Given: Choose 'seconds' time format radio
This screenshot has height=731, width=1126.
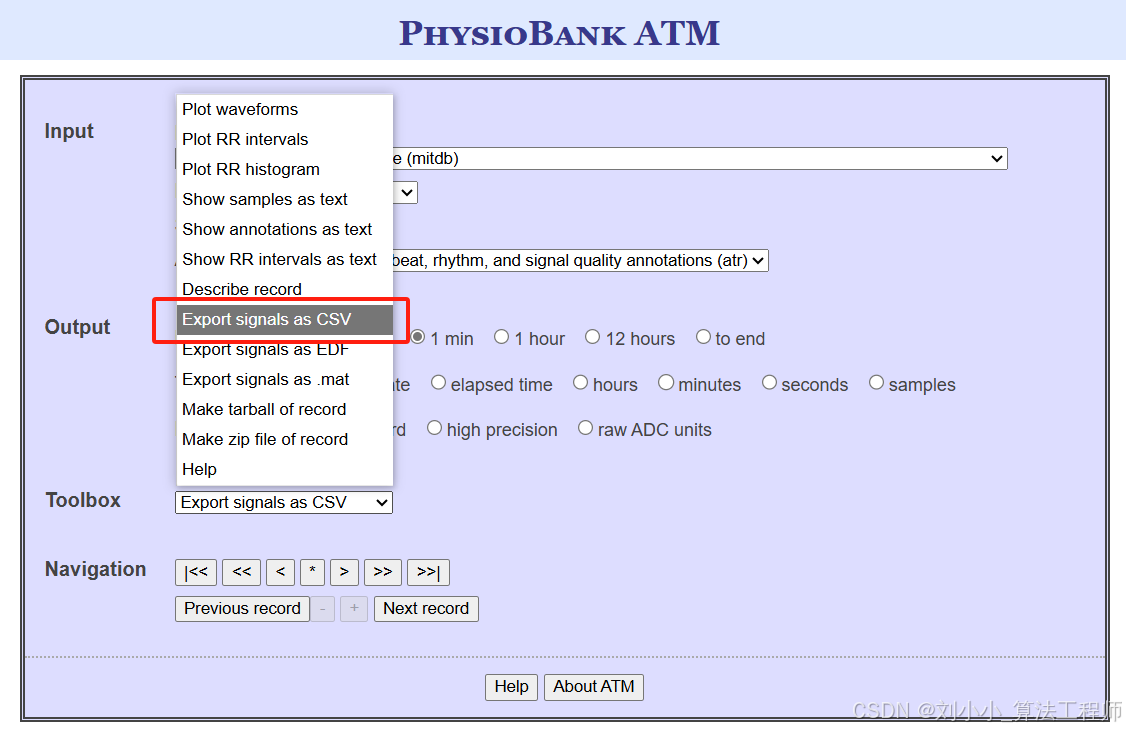Looking at the screenshot, I should (x=769, y=383).
